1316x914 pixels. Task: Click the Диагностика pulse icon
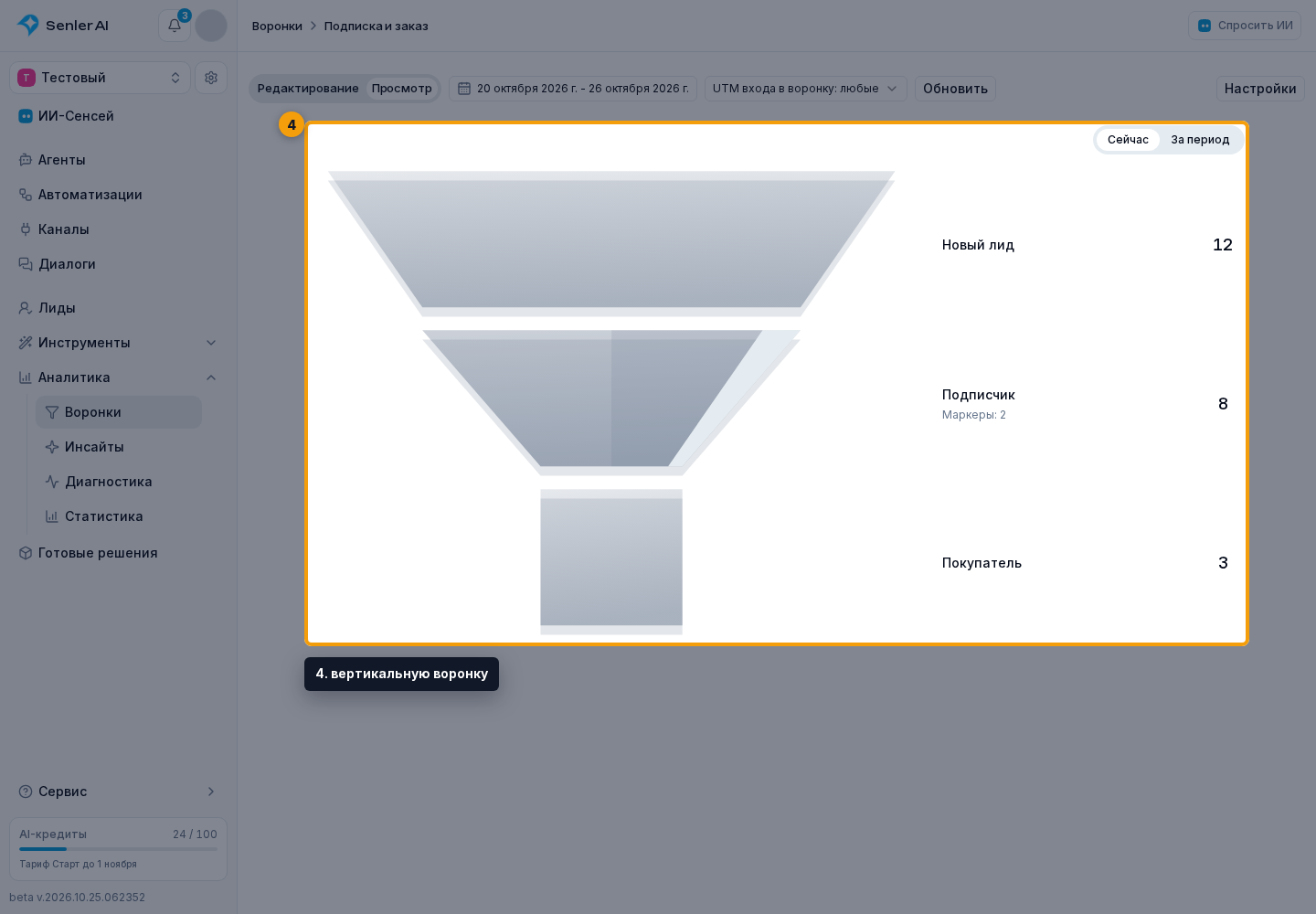click(x=52, y=482)
